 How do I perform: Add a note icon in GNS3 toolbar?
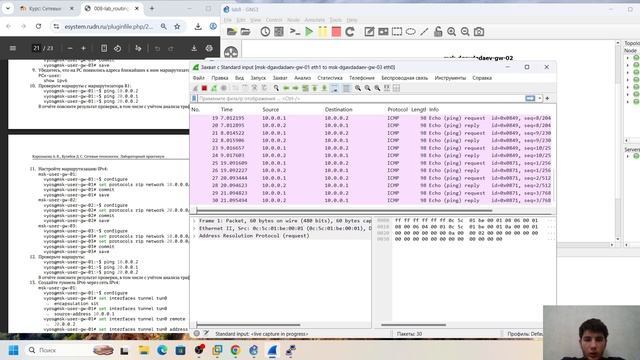point(369,31)
